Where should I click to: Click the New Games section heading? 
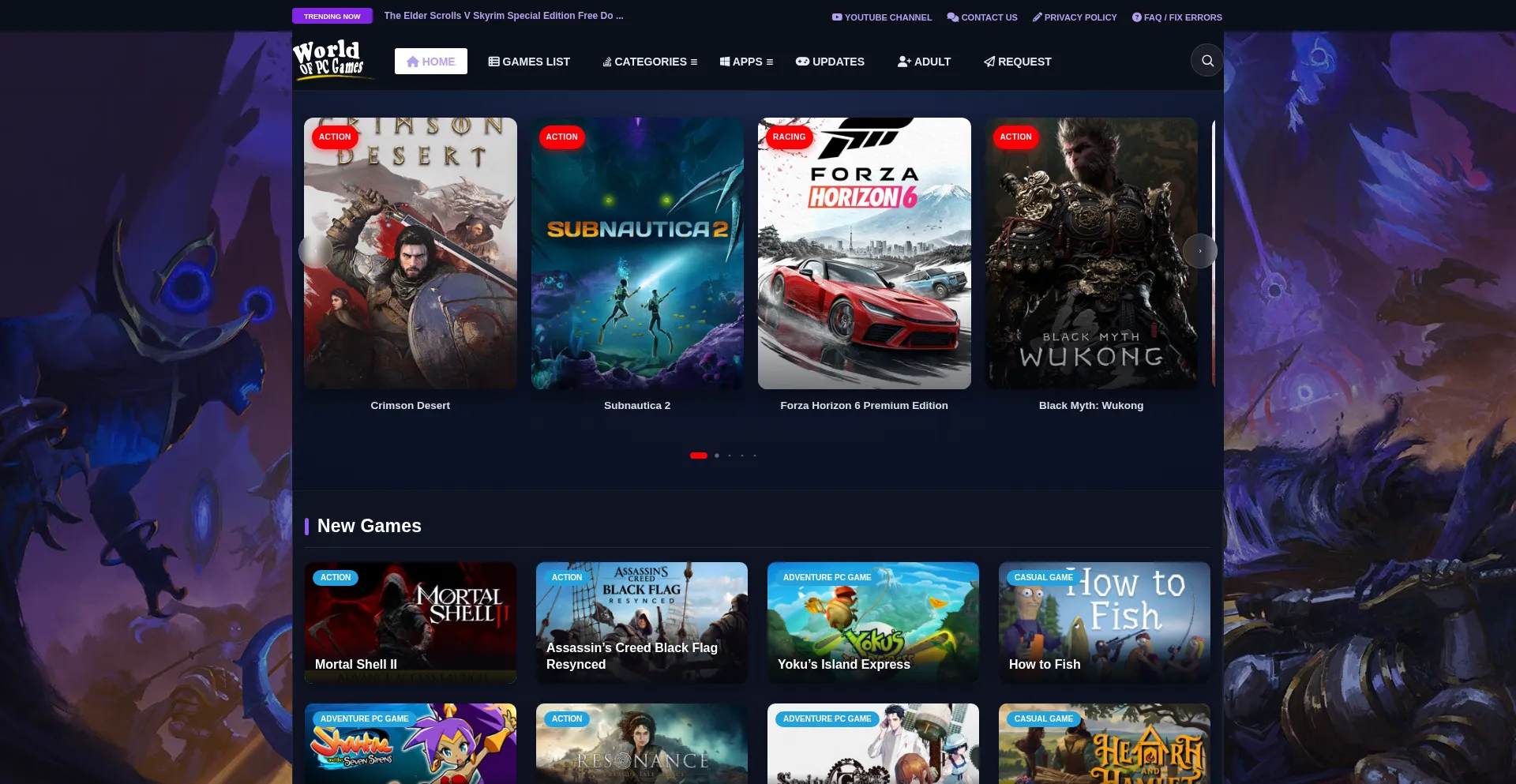point(369,526)
